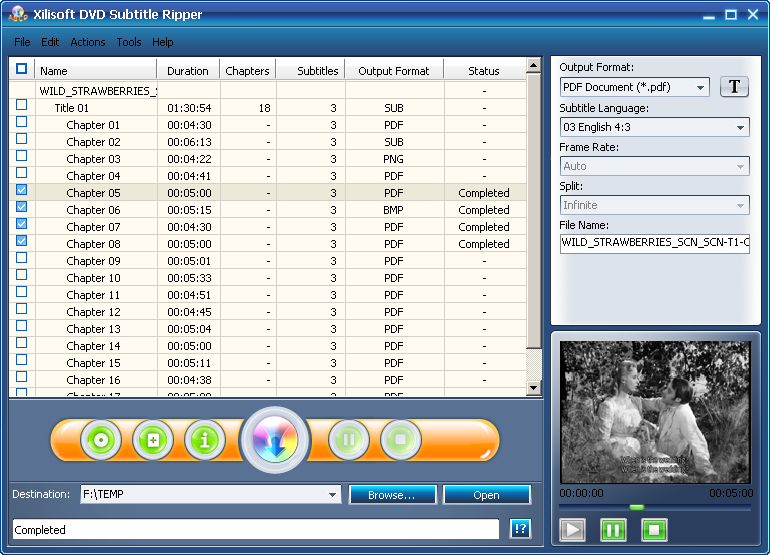The width and height of the screenshot is (770, 555).
Task: Open text settings with the T icon
Action: [734, 87]
